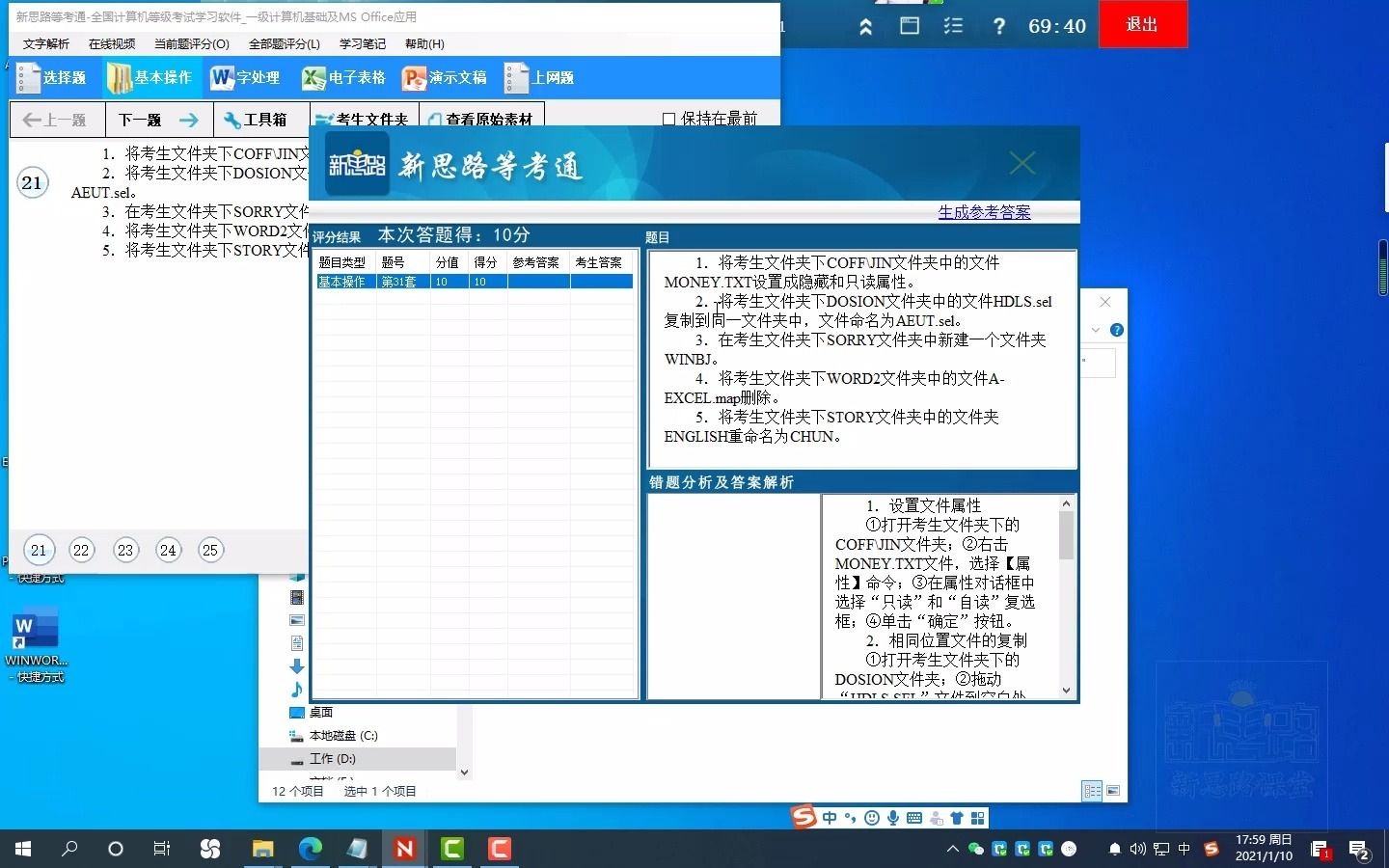The image size is (1389, 868).
Task: Open the 电子表格 spreadsheet module
Action: point(343,78)
